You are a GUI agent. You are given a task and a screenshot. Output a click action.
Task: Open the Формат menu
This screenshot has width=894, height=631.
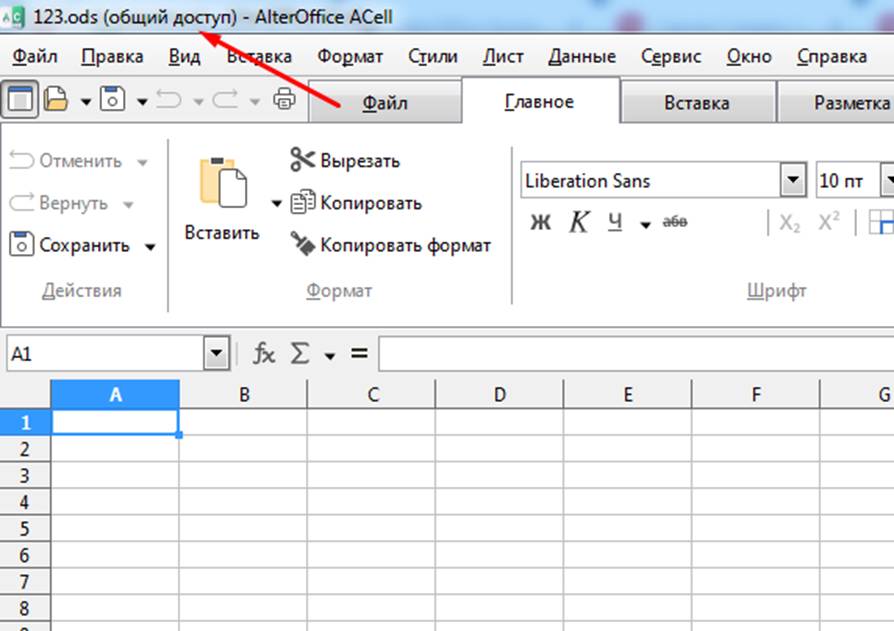350,56
